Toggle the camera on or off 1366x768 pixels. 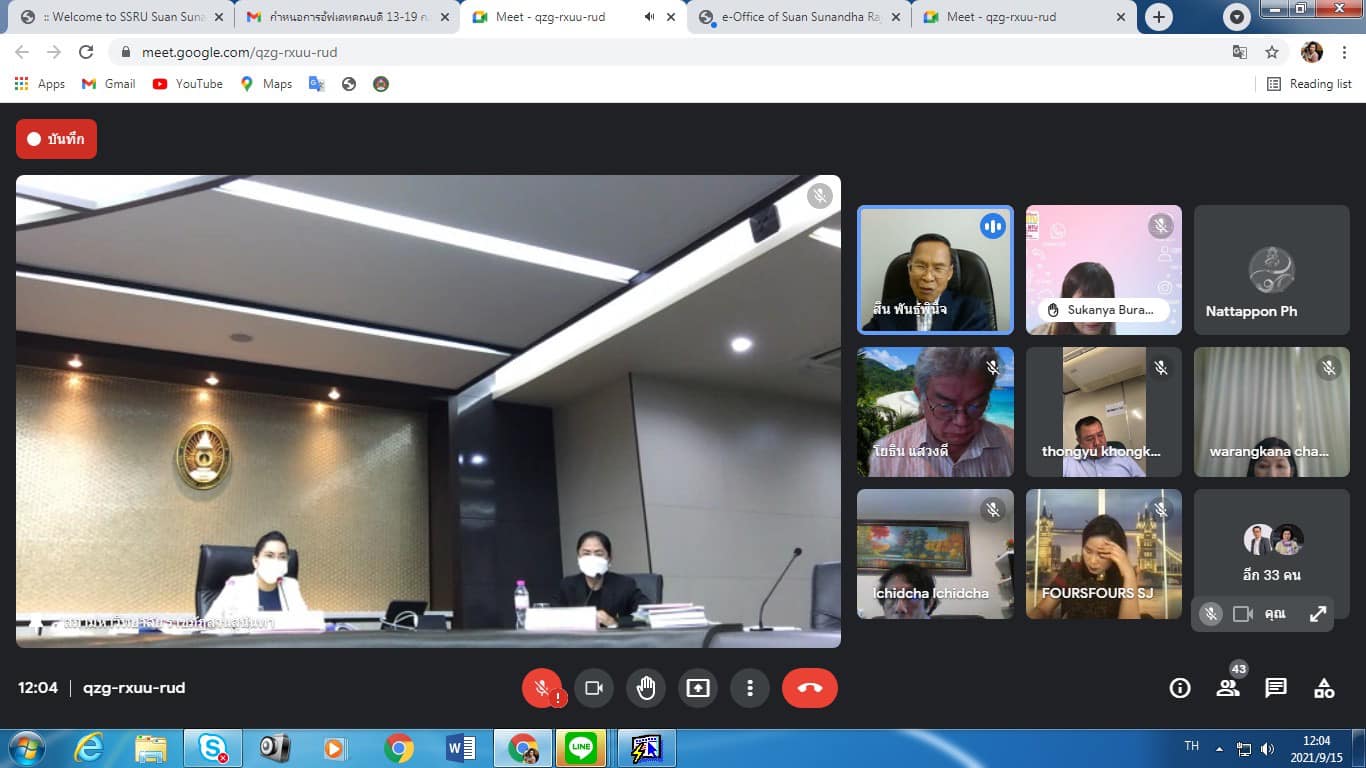[x=593, y=688]
